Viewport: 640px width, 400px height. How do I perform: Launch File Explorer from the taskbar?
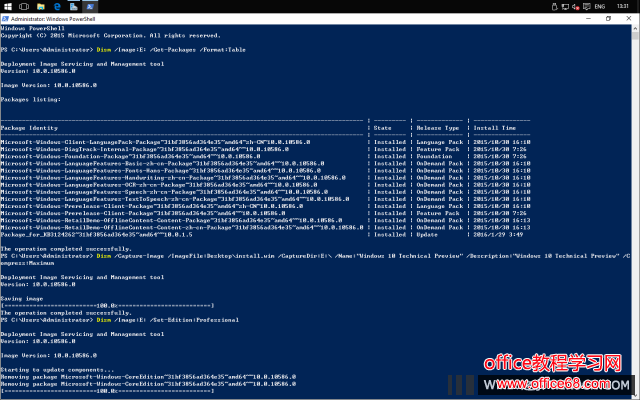click(x=40, y=6)
